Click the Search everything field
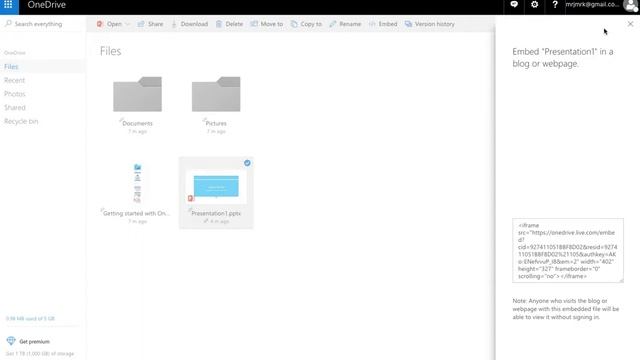This screenshot has width=640, height=360. [43, 24]
